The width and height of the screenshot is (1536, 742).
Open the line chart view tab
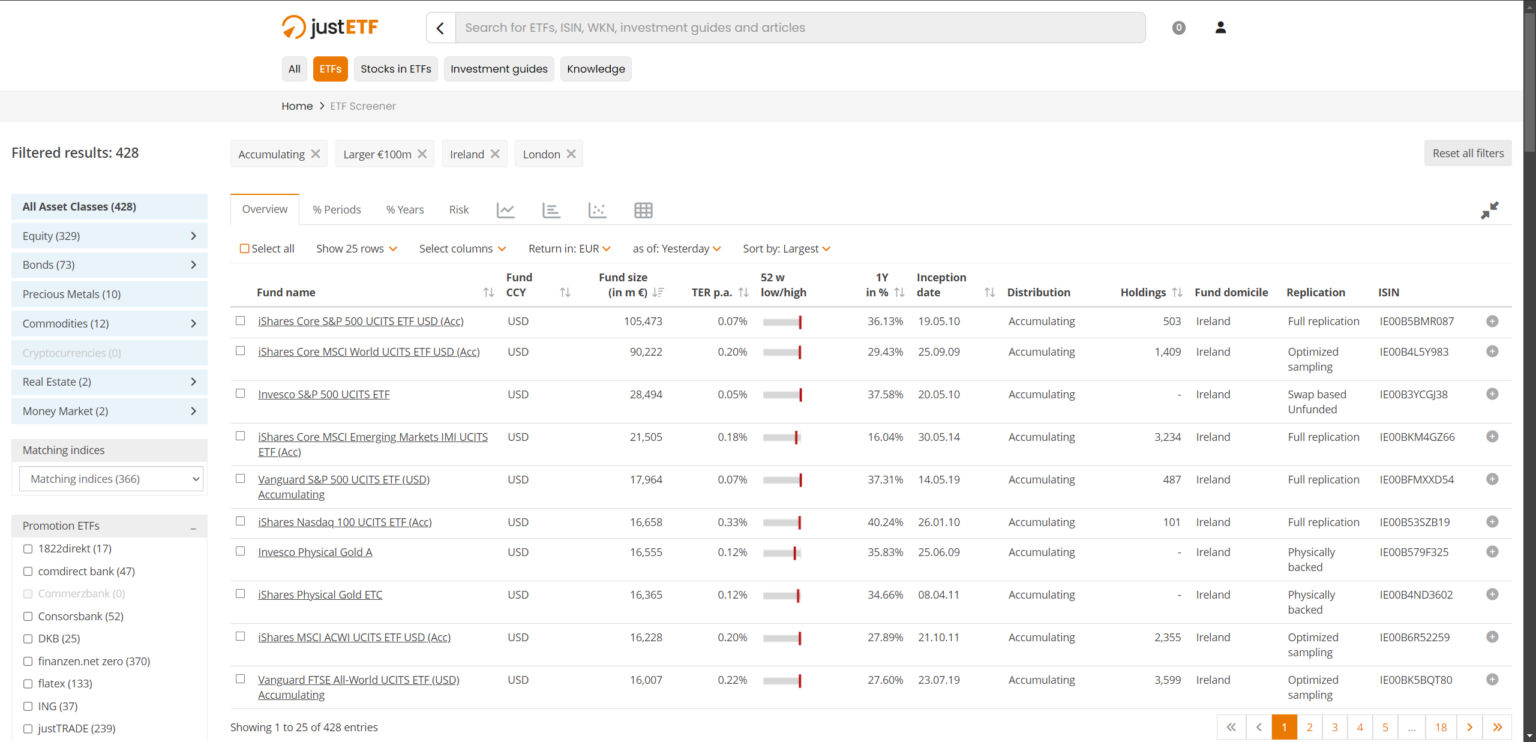tap(505, 210)
